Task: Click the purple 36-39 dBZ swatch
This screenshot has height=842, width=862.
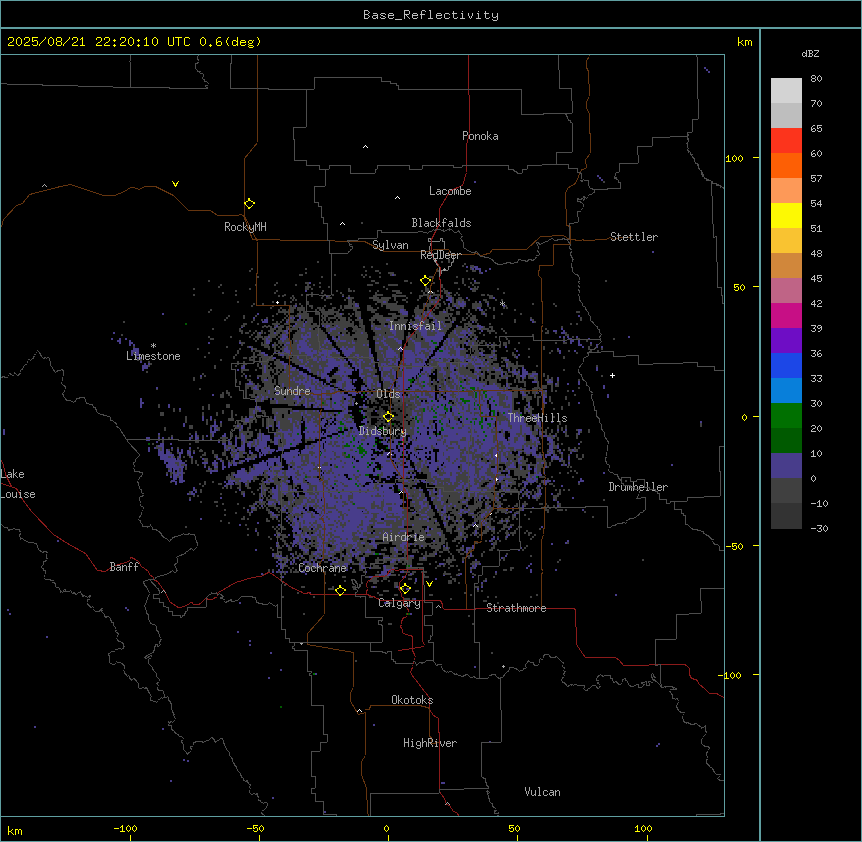Action: coord(786,340)
